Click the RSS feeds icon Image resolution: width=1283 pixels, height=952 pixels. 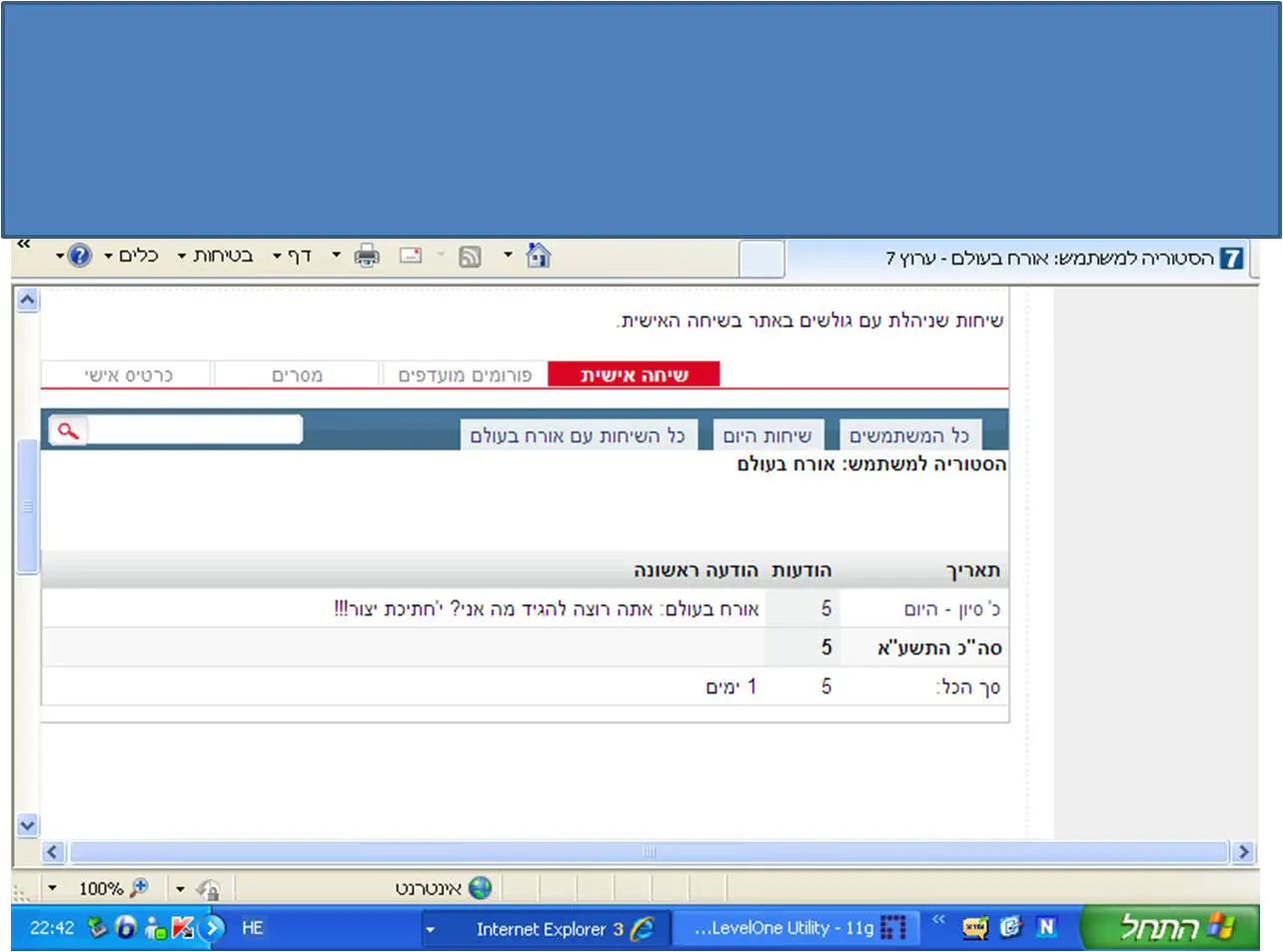(470, 257)
